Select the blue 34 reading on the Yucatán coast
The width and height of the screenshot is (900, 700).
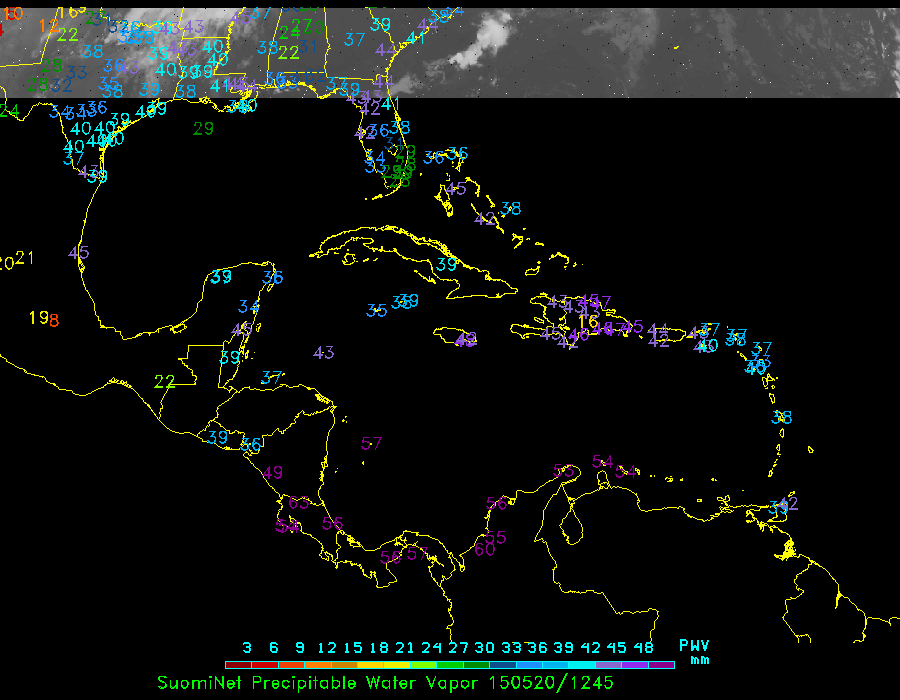click(x=249, y=307)
